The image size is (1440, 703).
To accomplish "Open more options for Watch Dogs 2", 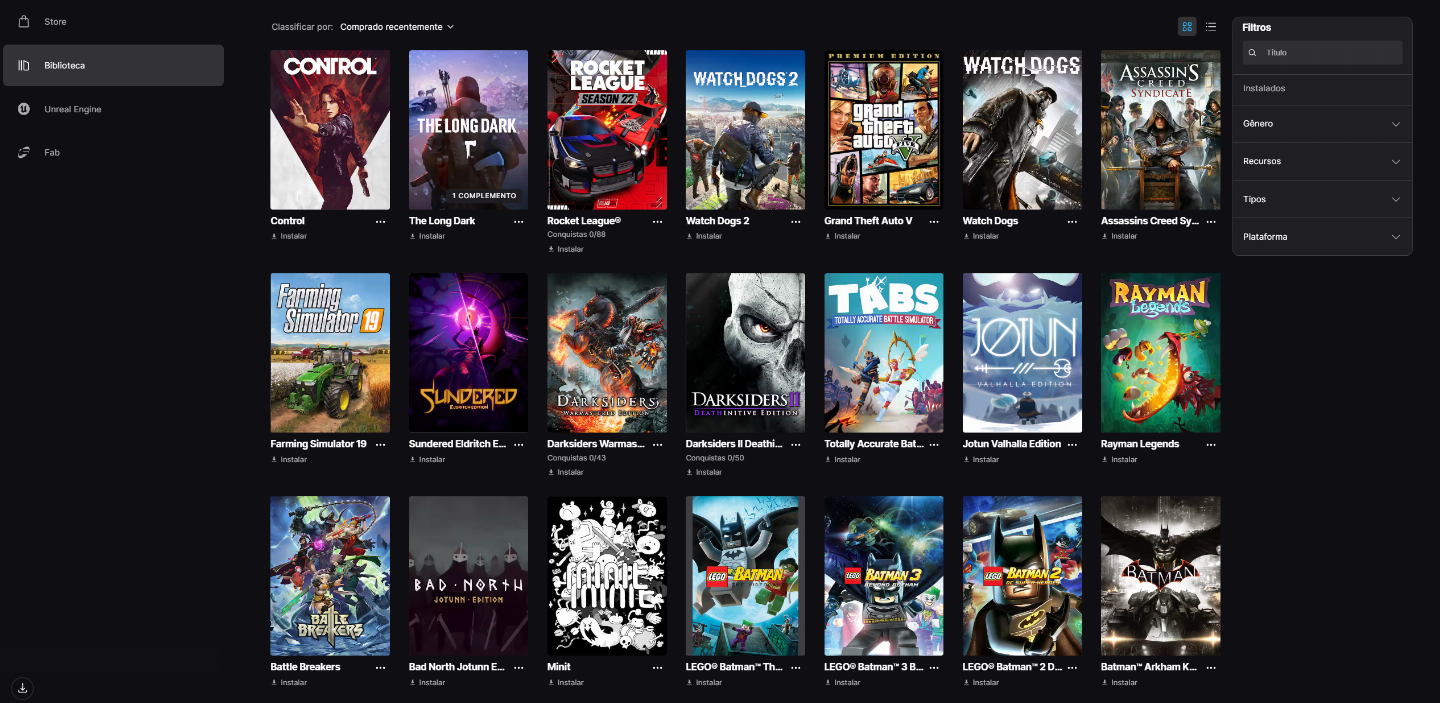I will [796, 222].
